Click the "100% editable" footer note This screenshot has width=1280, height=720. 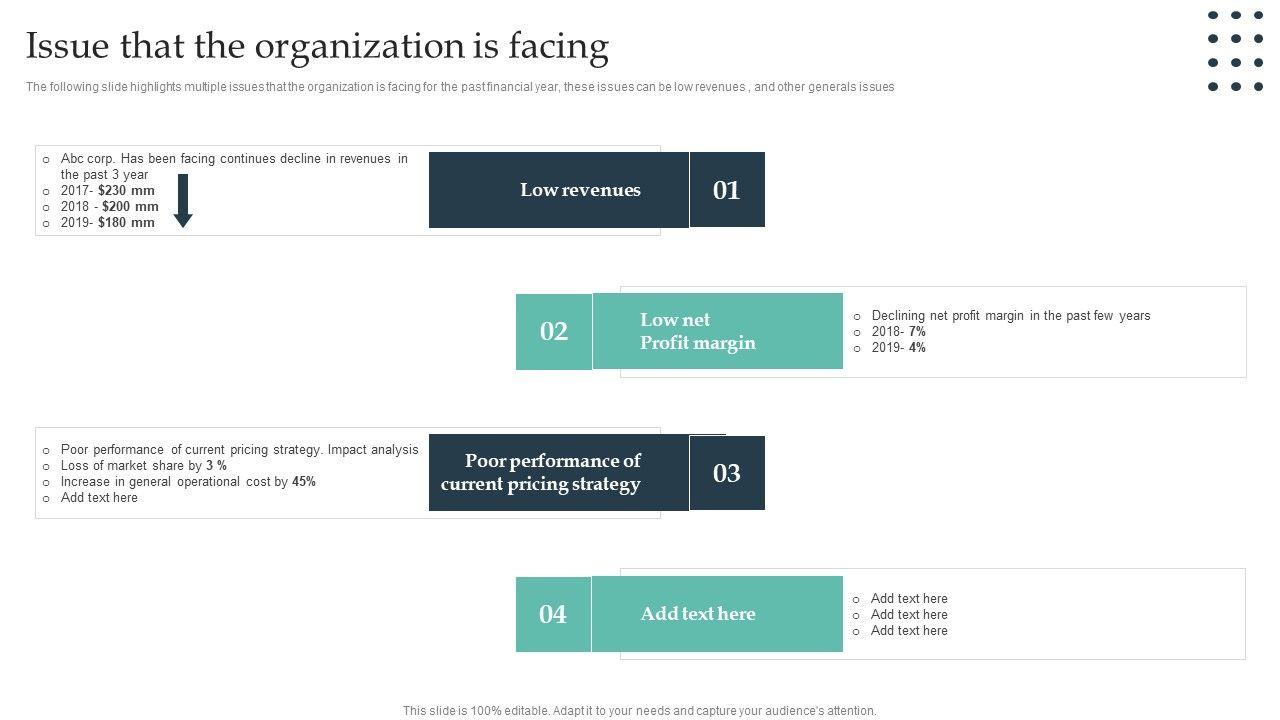640,711
